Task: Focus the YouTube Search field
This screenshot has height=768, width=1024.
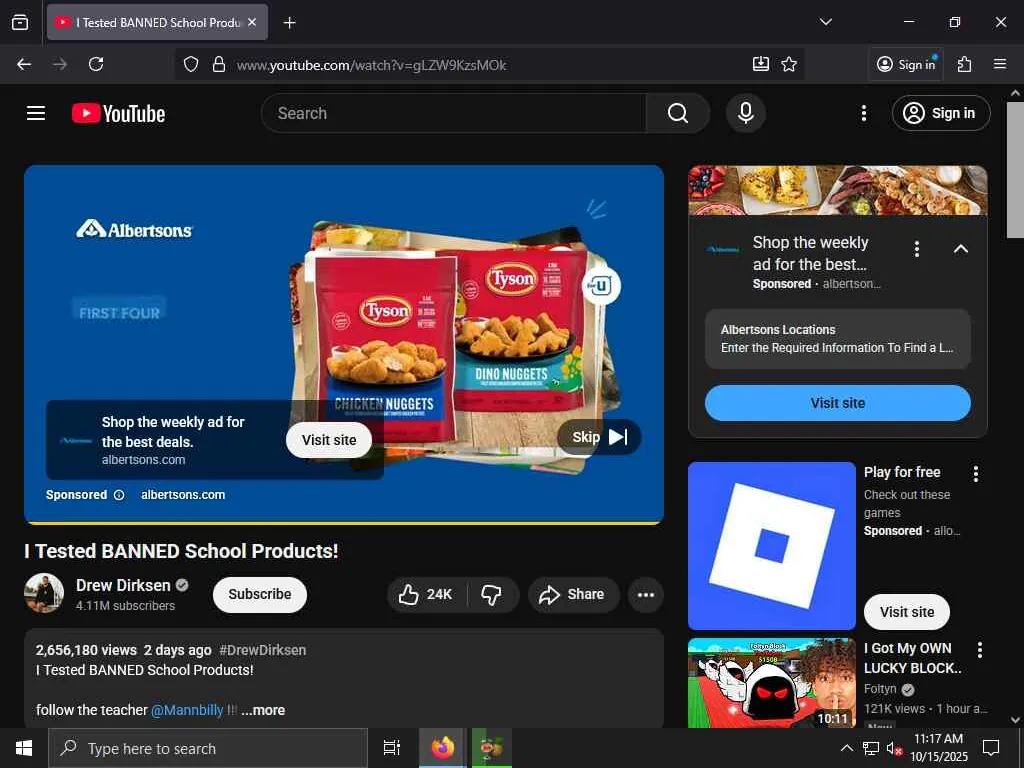Action: click(453, 113)
